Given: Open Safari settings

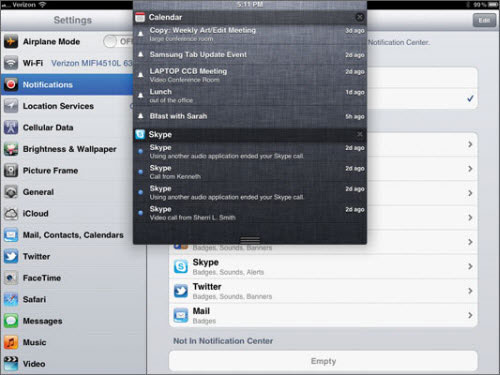Looking at the screenshot, I should point(73,299).
